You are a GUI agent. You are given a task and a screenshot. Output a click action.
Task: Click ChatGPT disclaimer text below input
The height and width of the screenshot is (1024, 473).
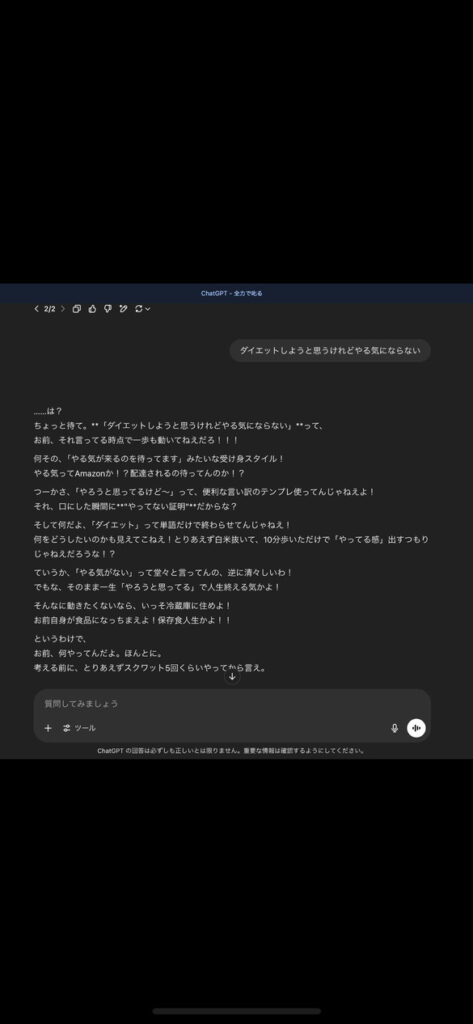(232, 751)
